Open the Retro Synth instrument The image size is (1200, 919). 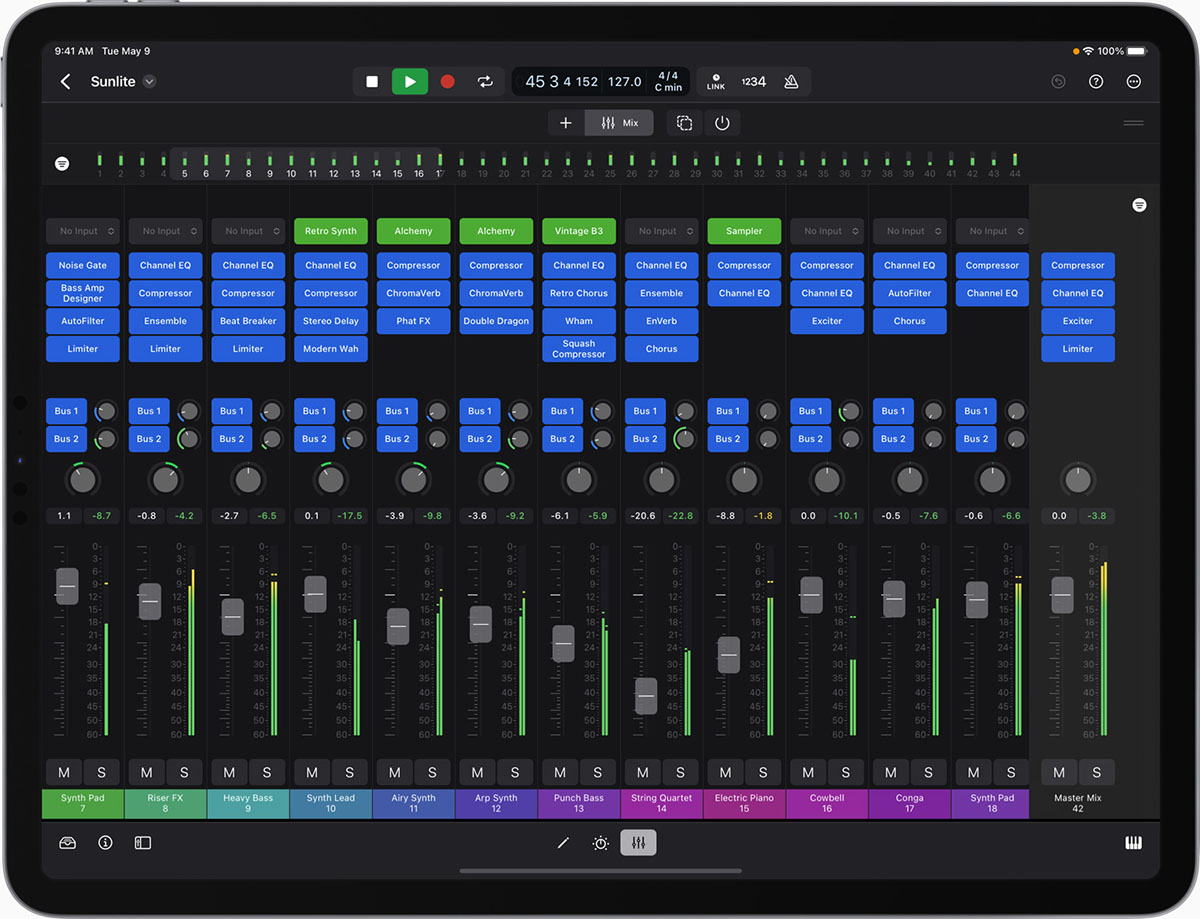click(x=331, y=231)
